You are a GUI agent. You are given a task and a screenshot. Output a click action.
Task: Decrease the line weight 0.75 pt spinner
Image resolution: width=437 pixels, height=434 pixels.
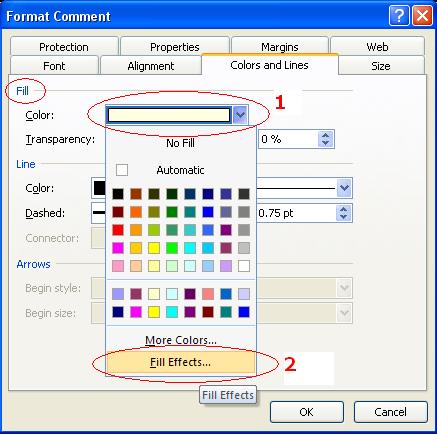point(344,217)
